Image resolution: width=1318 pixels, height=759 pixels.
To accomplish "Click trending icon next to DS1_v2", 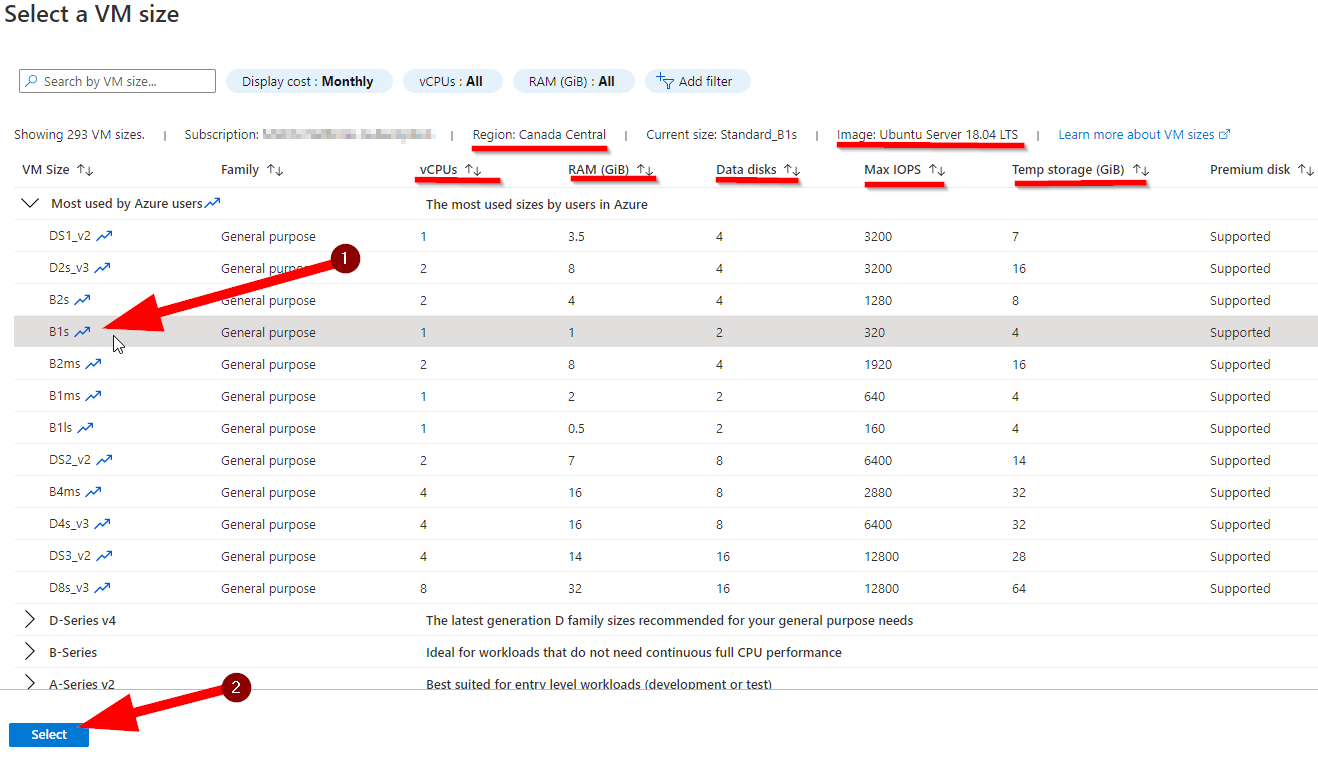I will coord(104,236).
